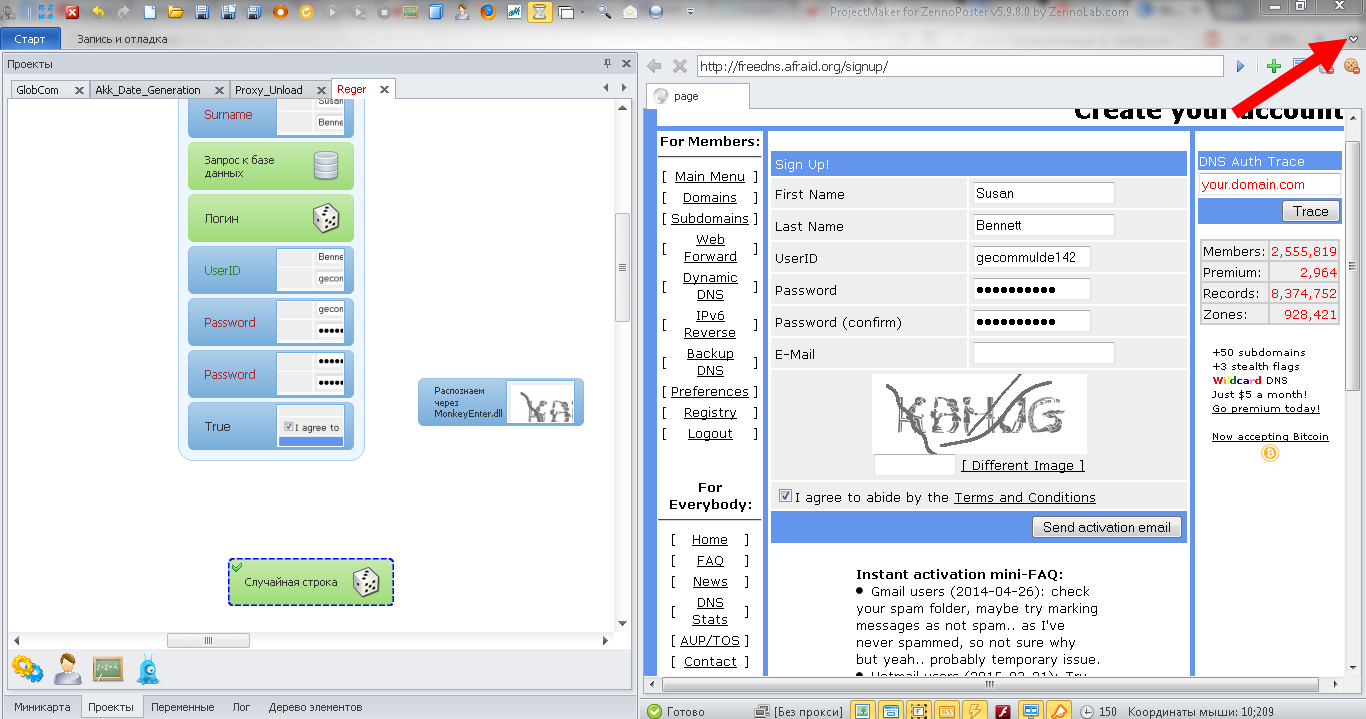This screenshot has height=719, width=1366.
Task: Open the Миникарта bottom tab
Action: click(x=43, y=707)
